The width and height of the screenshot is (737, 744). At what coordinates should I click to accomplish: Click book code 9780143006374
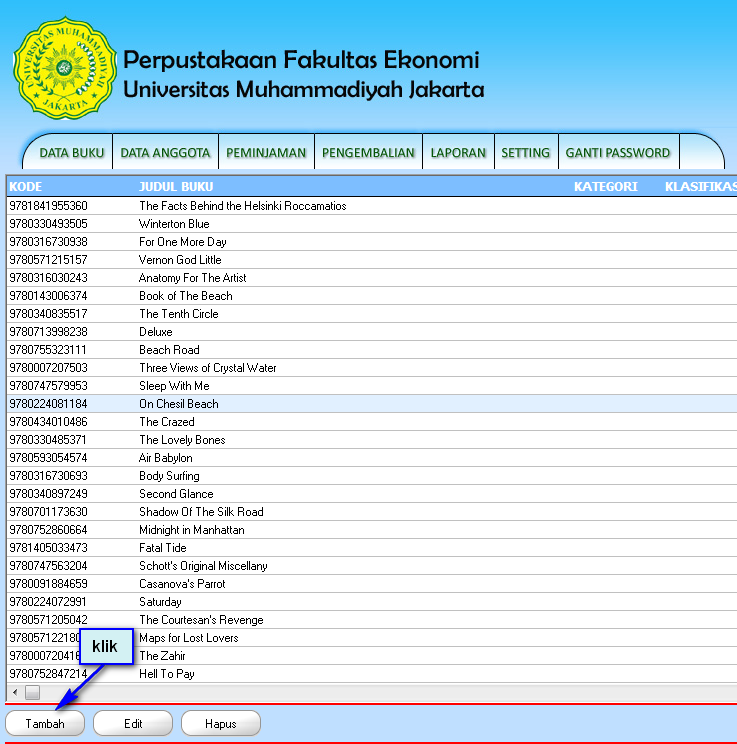point(48,296)
